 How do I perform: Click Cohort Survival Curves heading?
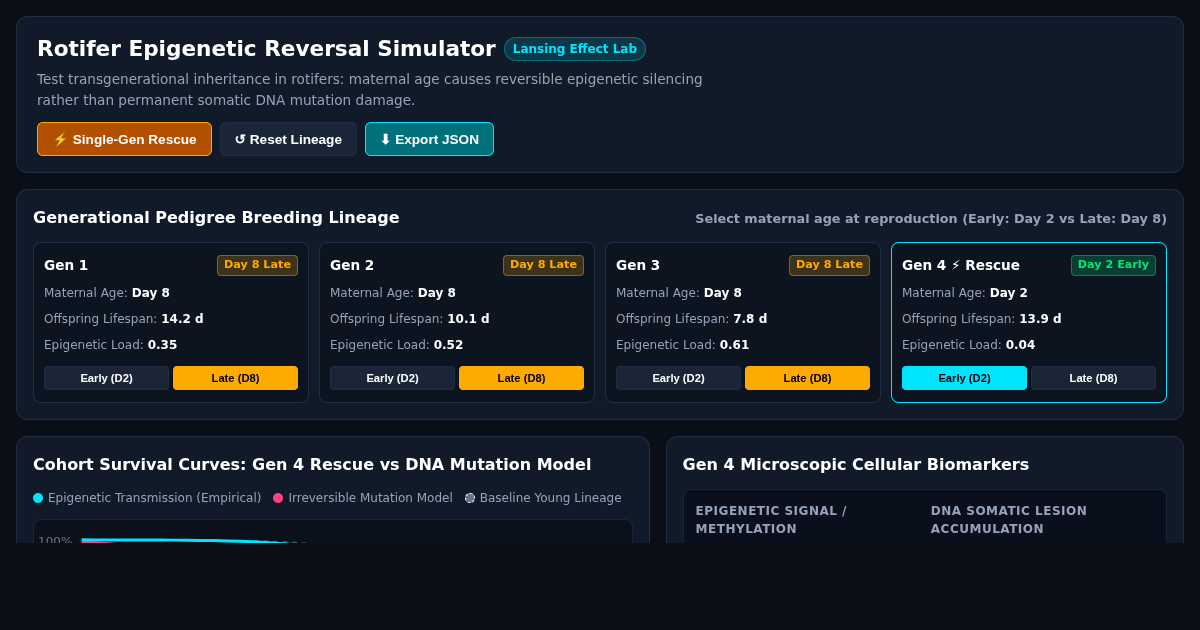312,464
